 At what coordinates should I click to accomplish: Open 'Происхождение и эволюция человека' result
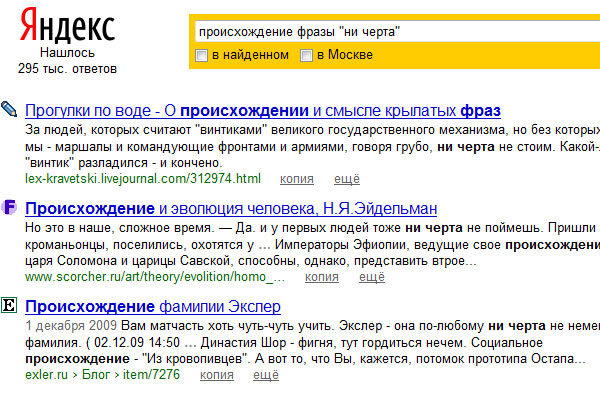[231, 209]
